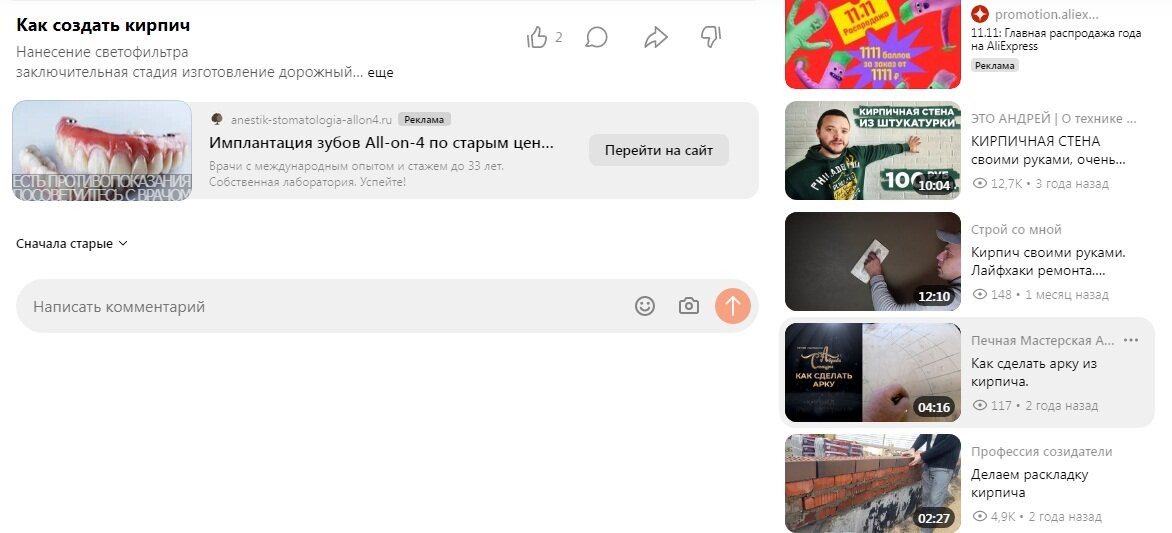Play 'Как сделать арку' video thumbnail
The width and height of the screenshot is (1172, 533).
[x=872, y=372]
